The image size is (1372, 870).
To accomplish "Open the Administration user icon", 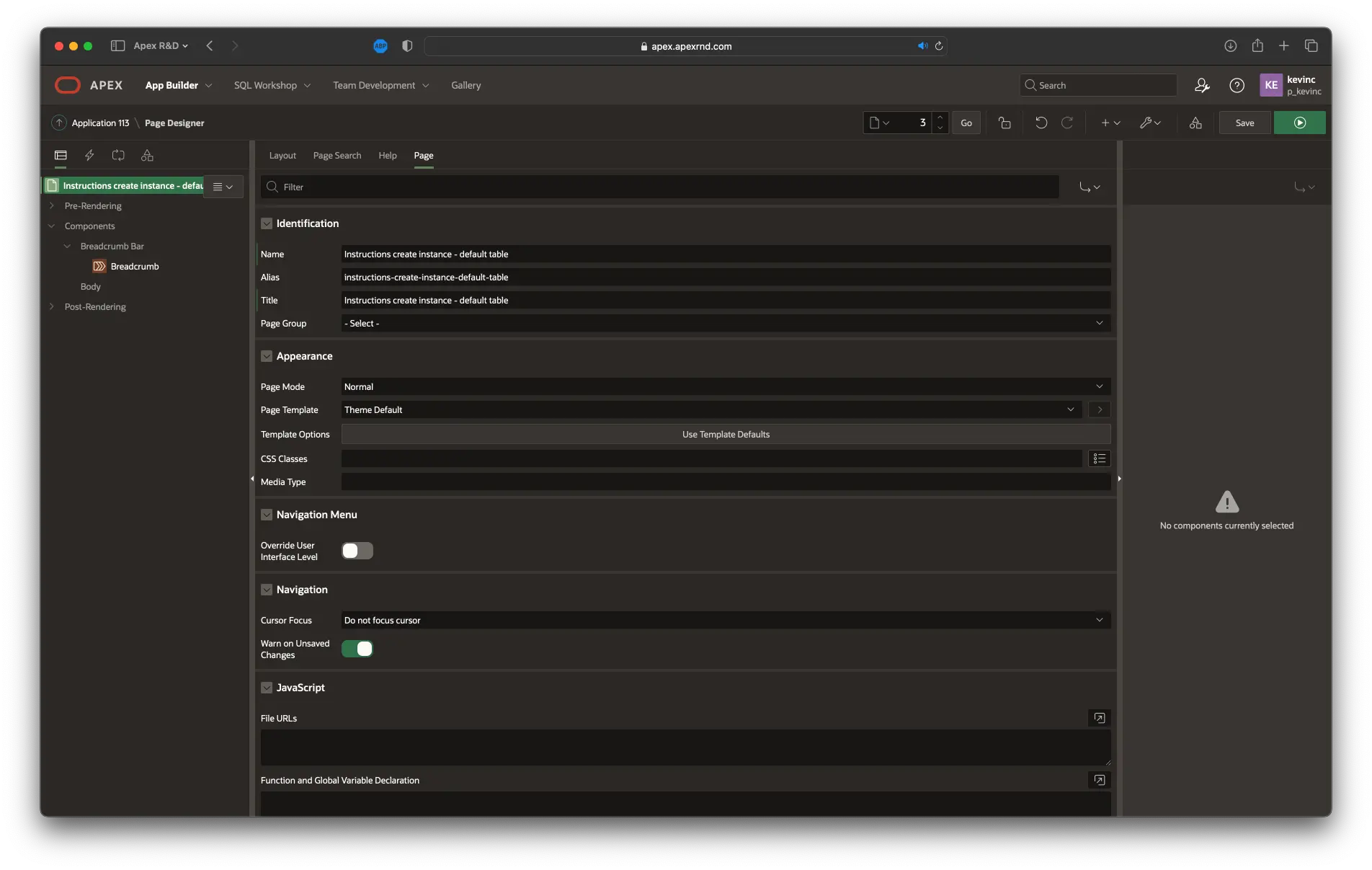I will pyautogui.click(x=1202, y=85).
